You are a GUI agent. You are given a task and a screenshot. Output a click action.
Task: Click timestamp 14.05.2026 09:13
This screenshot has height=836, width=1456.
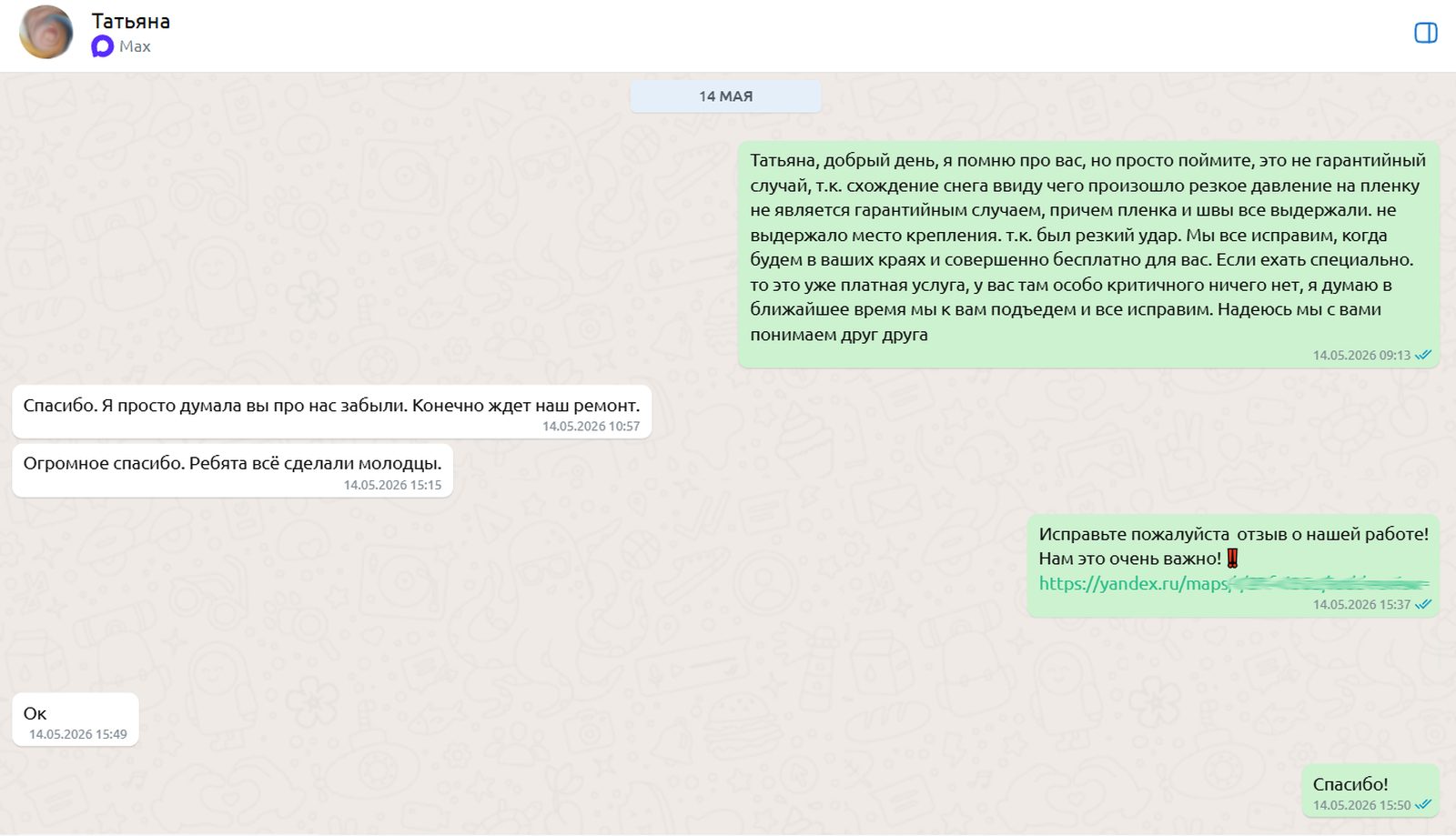(x=1361, y=356)
